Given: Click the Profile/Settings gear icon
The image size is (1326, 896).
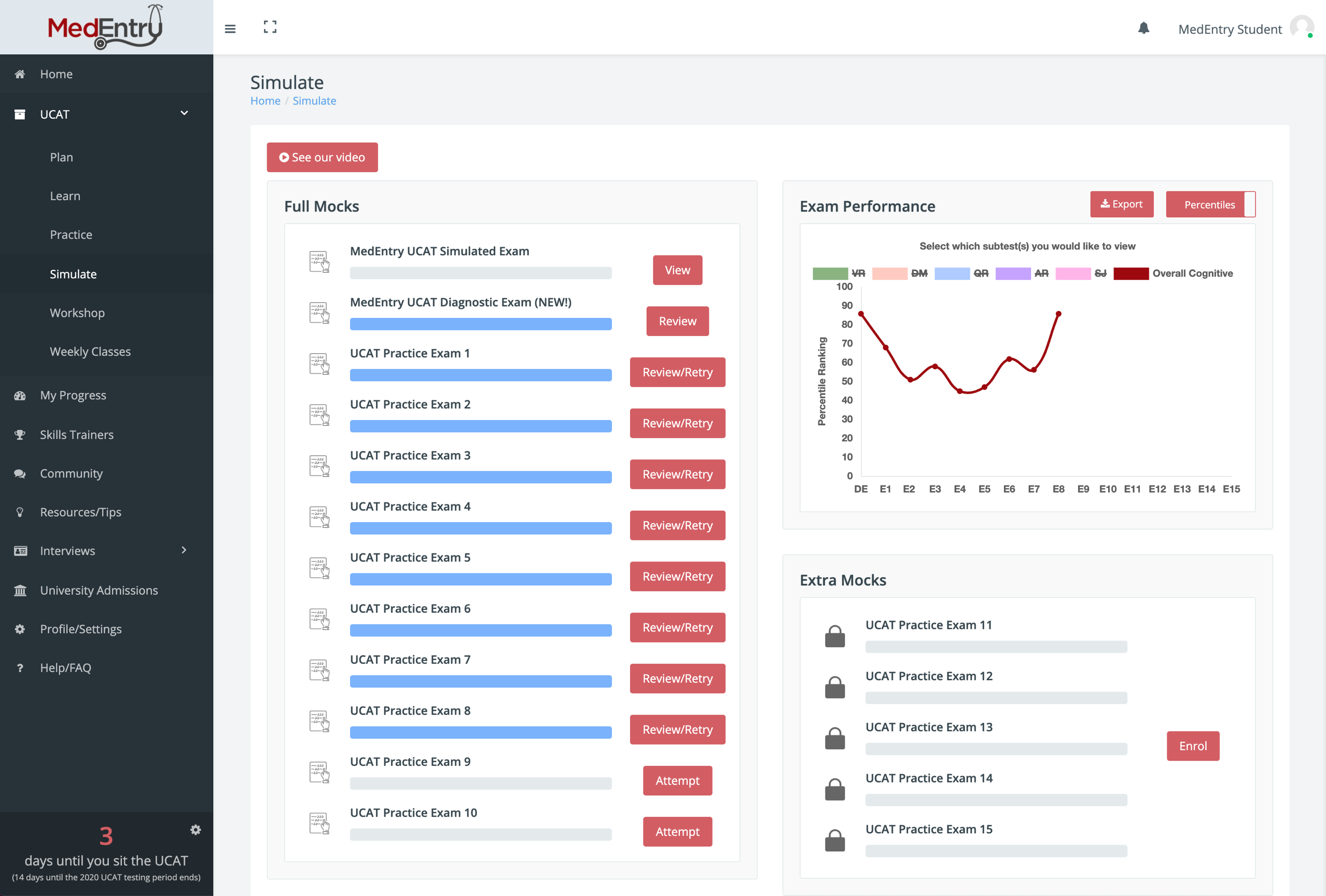Looking at the screenshot, I should [20, 629].
